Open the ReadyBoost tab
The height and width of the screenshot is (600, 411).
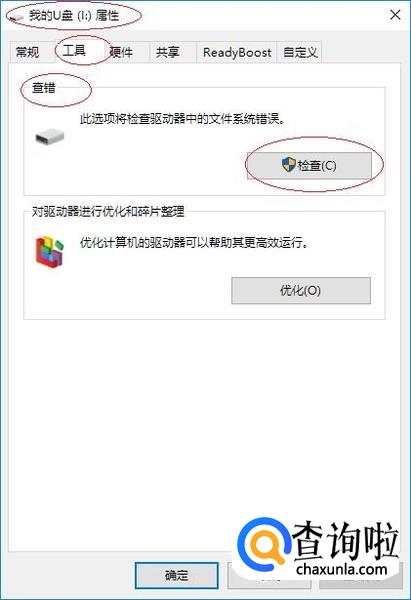click(x=237, y=52)
